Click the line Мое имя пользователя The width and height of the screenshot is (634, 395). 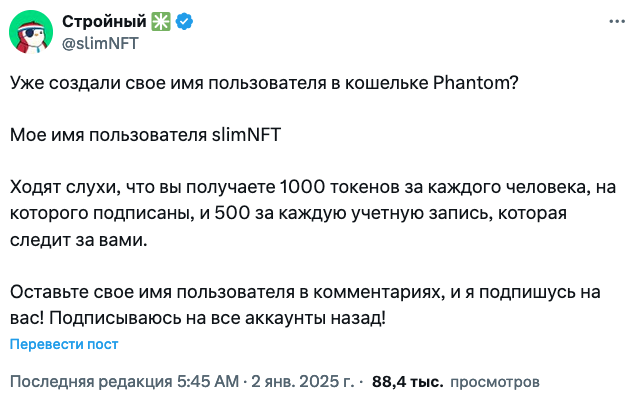coord(145,135)
